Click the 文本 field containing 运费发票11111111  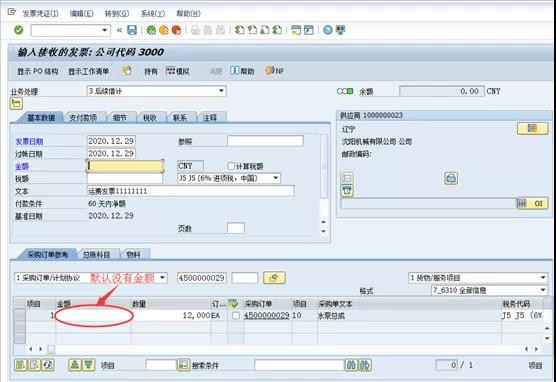coord(190,191)
